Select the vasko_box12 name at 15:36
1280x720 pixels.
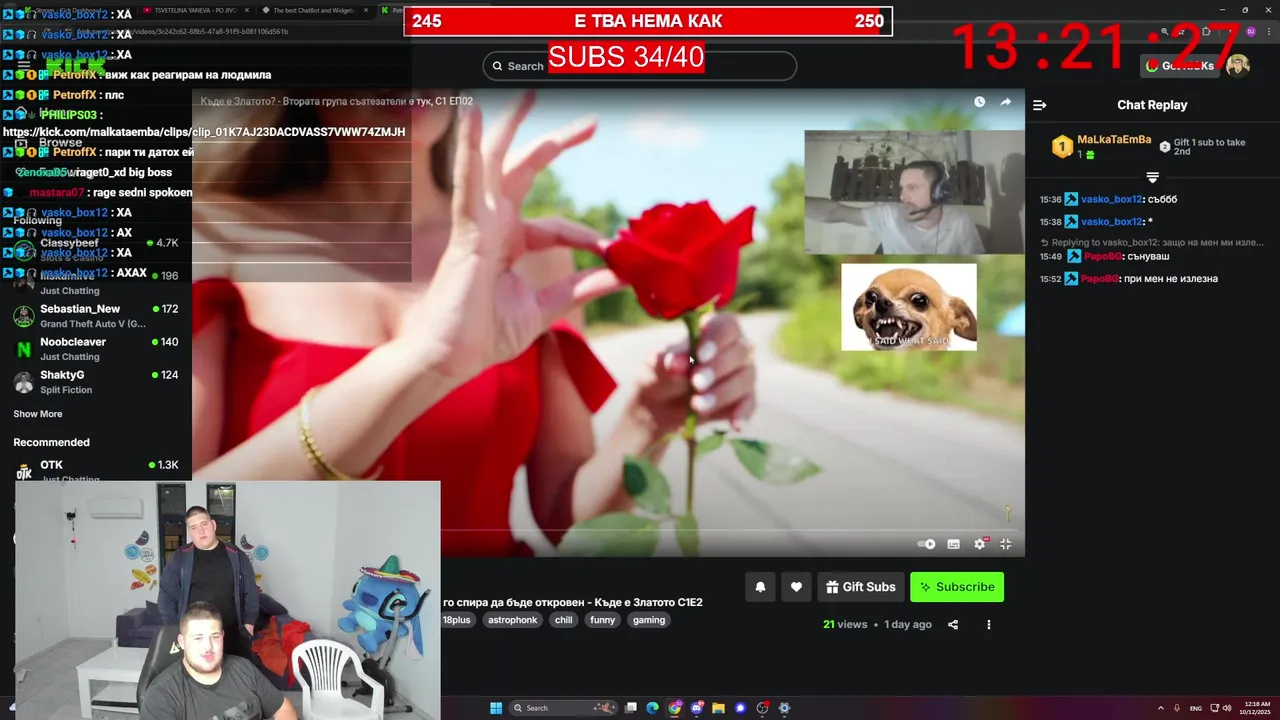click(1111, 199)
